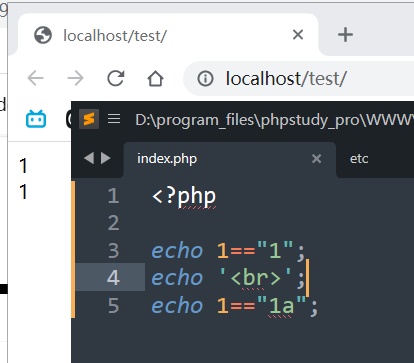
Task: Click the Sublime Text logo icon
Action: pyautogui.click(x=89, y=119)
